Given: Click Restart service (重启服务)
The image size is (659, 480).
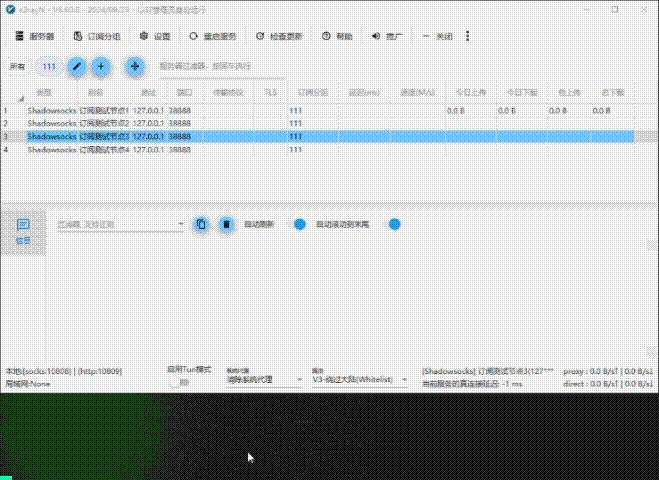Looking at the screenshot, I should [213, 37].
